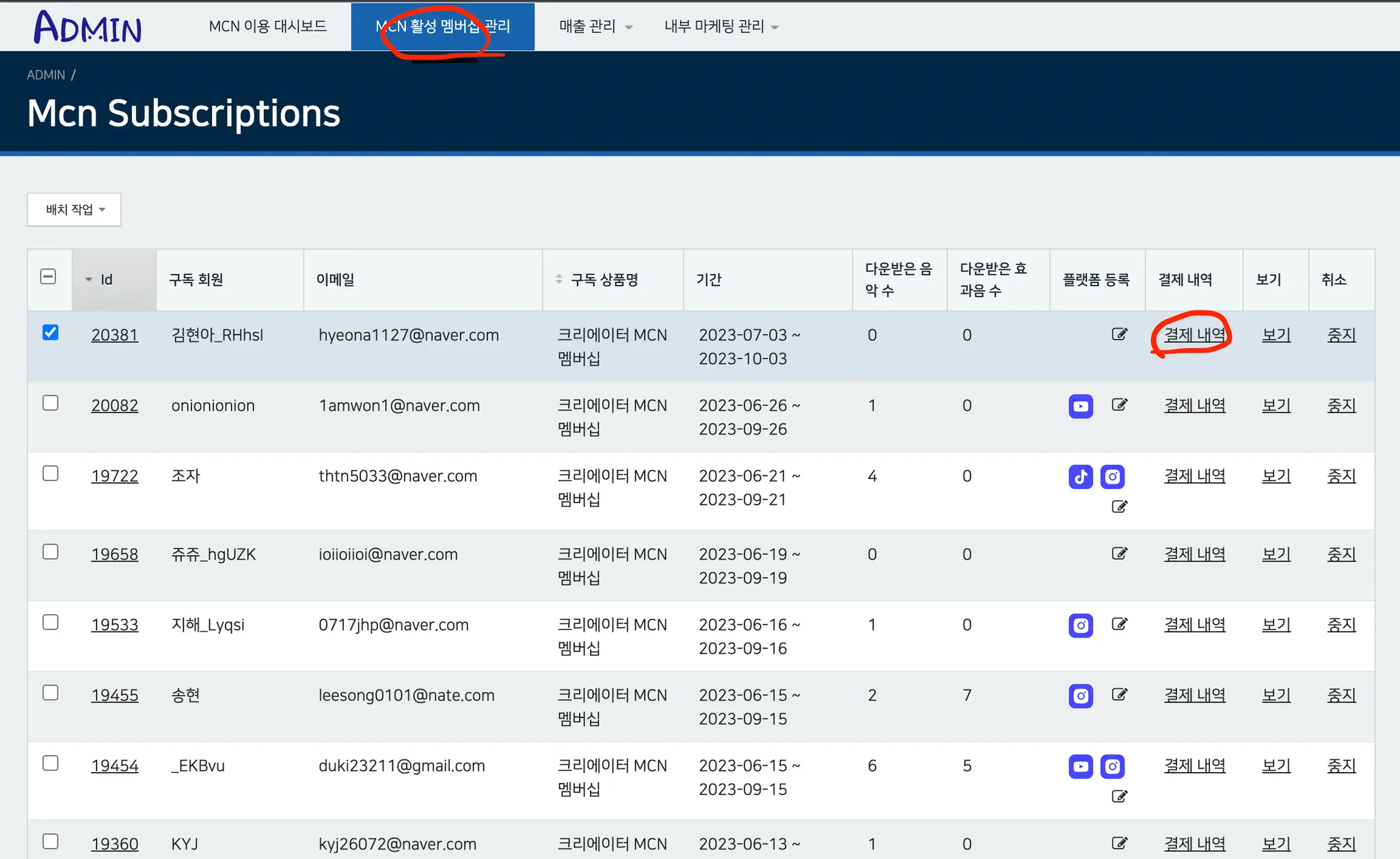Viewport: 1400px width, 859px height.
Task: Check the checkbox for subscription 20082
Action: point(51,403)
